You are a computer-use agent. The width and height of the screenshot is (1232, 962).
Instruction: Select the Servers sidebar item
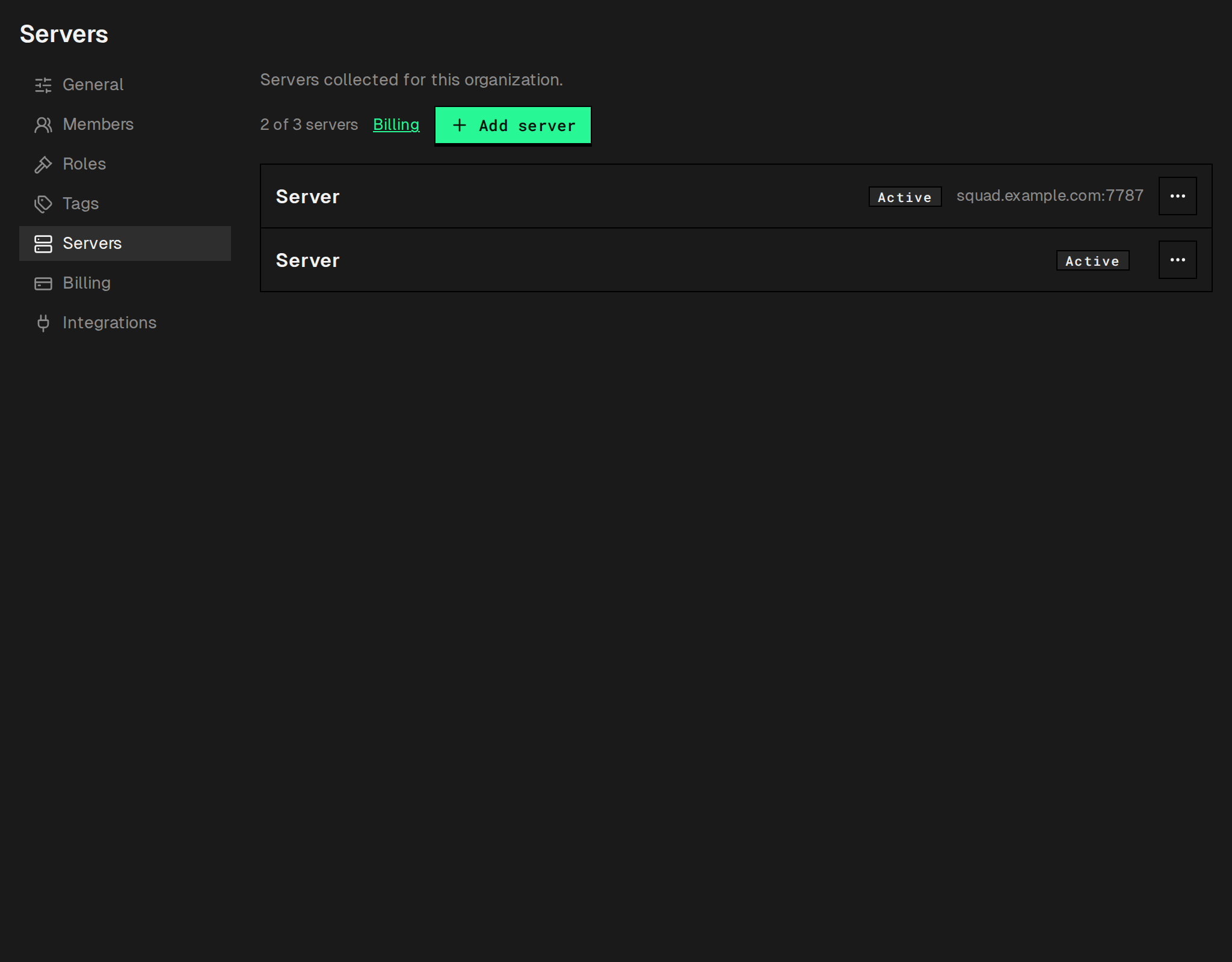[x=125, y=244]
